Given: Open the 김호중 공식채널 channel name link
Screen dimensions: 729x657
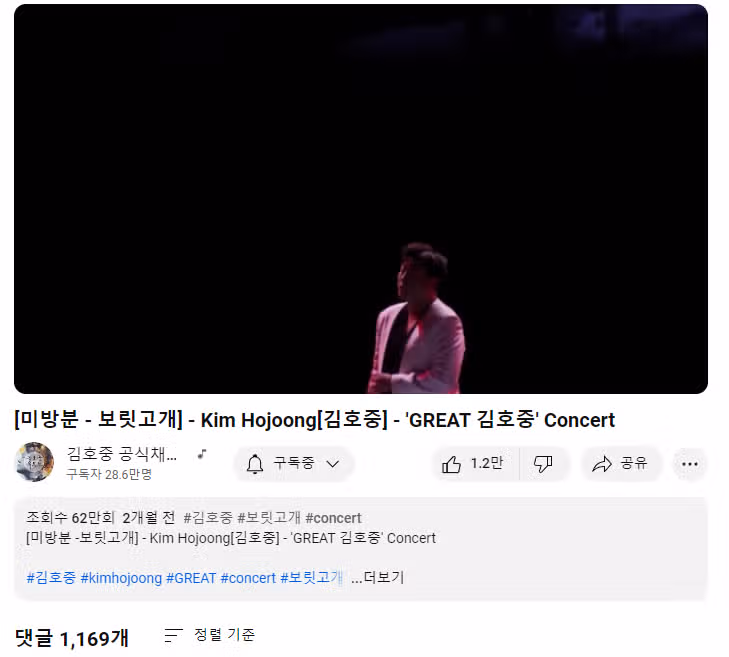Looking at the screenshot, I should coord(122,454).
